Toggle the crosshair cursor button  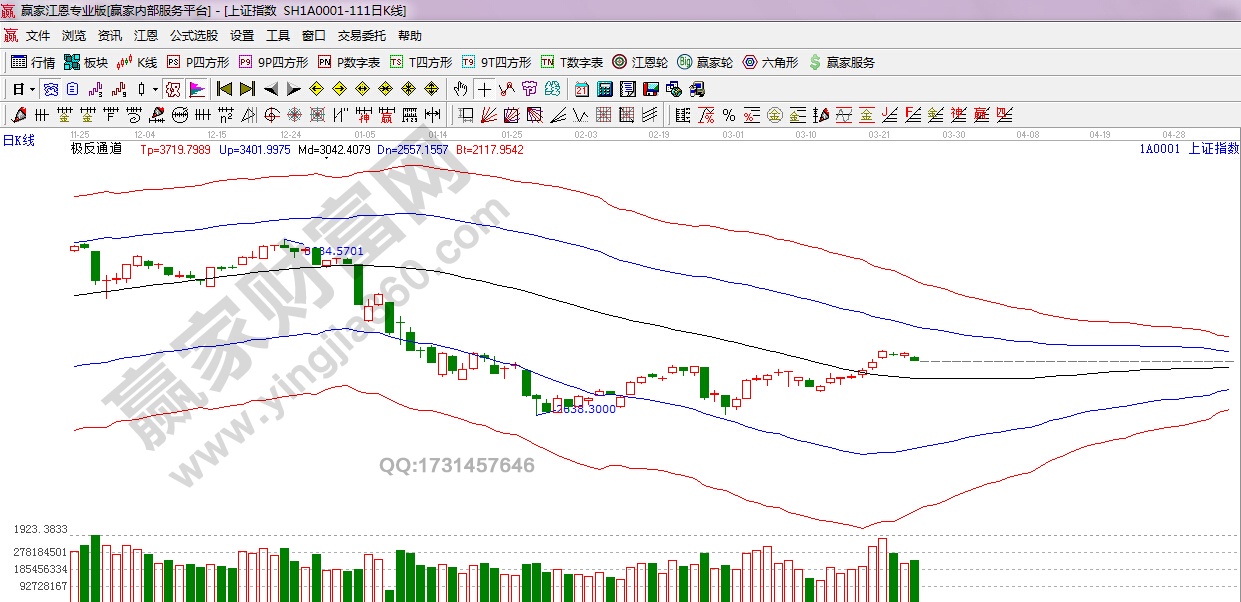coord(484,89)
